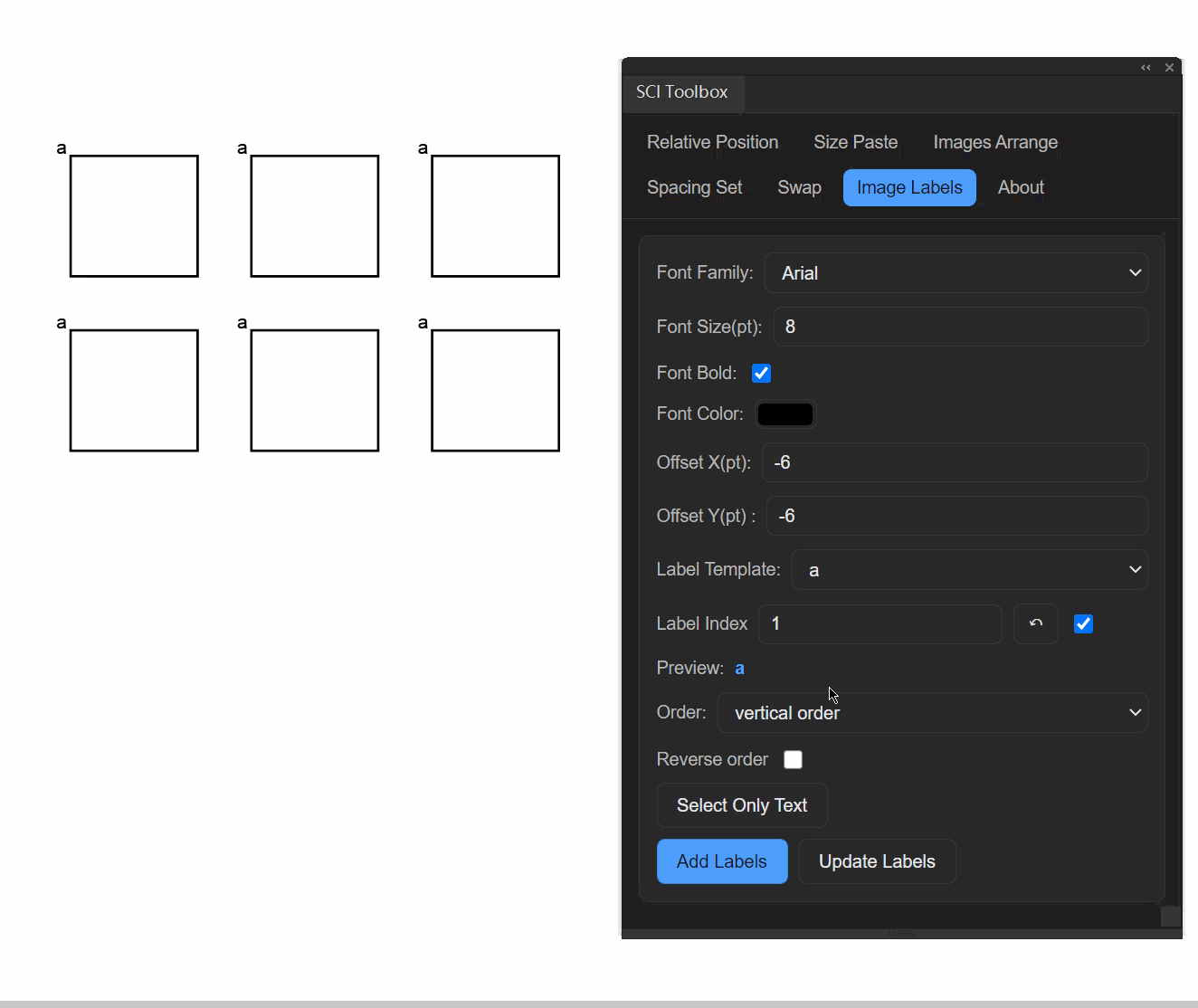
Task: Open the Font Family dropdown
Action: (x=956, y=273)
